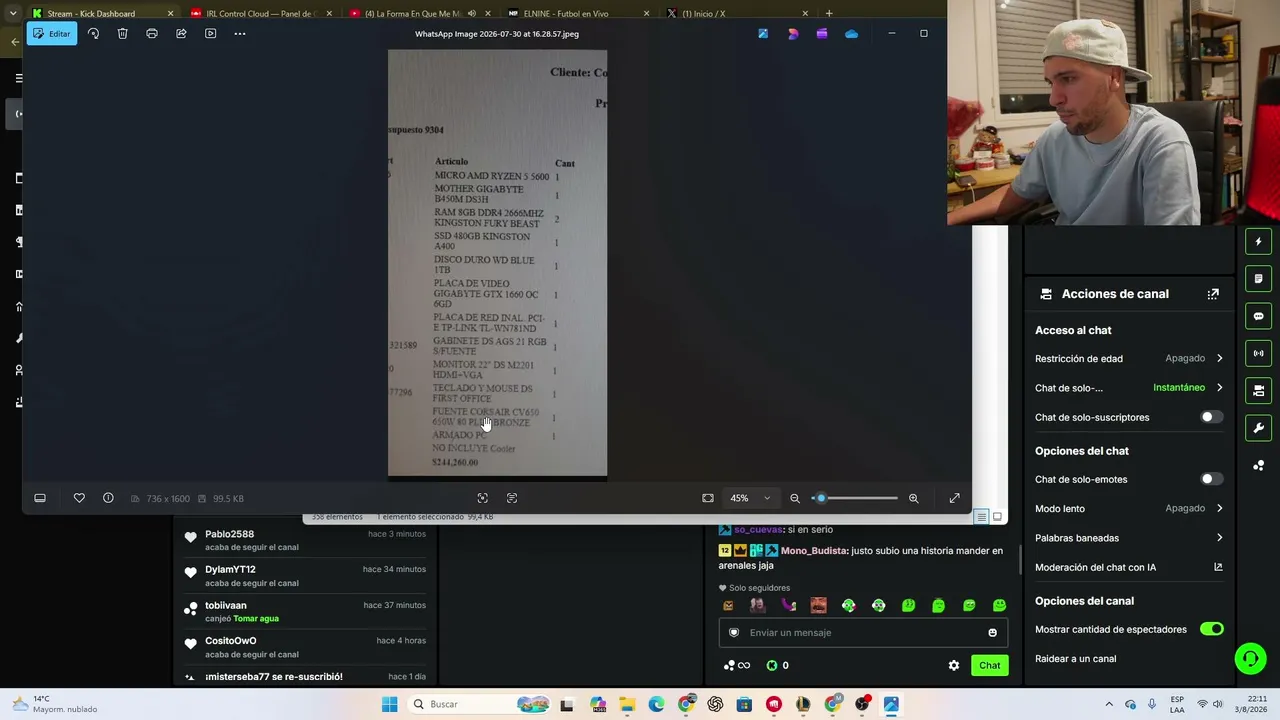Open visual search scan icon in Photos
This screenshot has width=1280, height=720.
tap(483, 498)
